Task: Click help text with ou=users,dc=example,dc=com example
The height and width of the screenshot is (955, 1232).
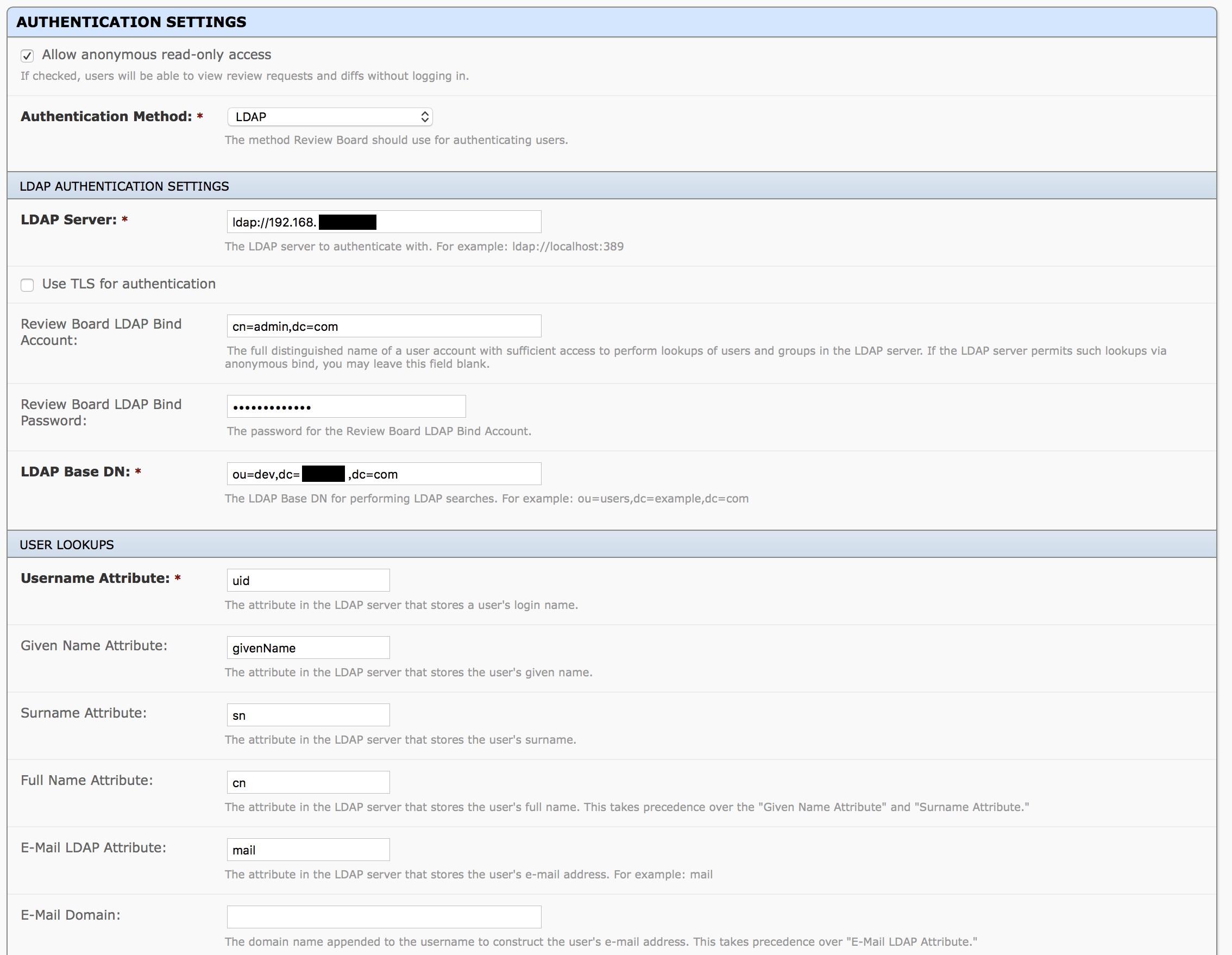Action: tap(487, 499)
